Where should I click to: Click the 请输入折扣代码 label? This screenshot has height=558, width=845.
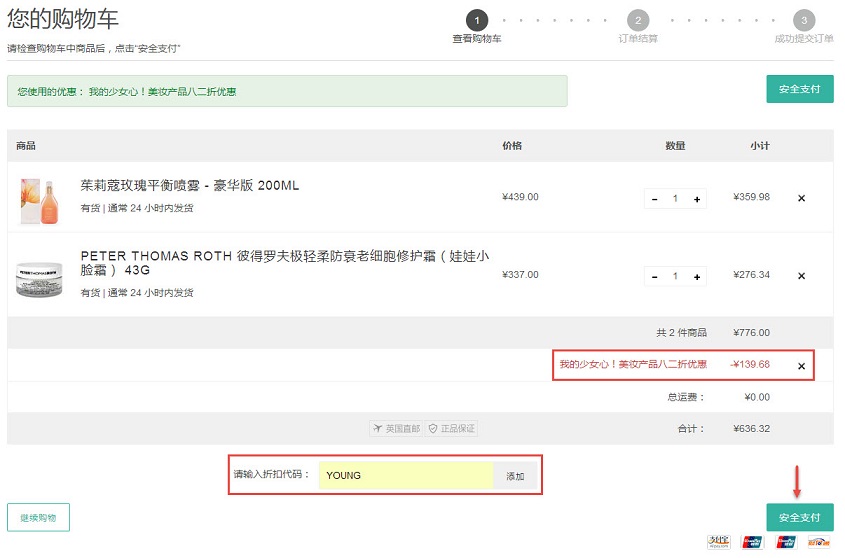coord(272,474)
